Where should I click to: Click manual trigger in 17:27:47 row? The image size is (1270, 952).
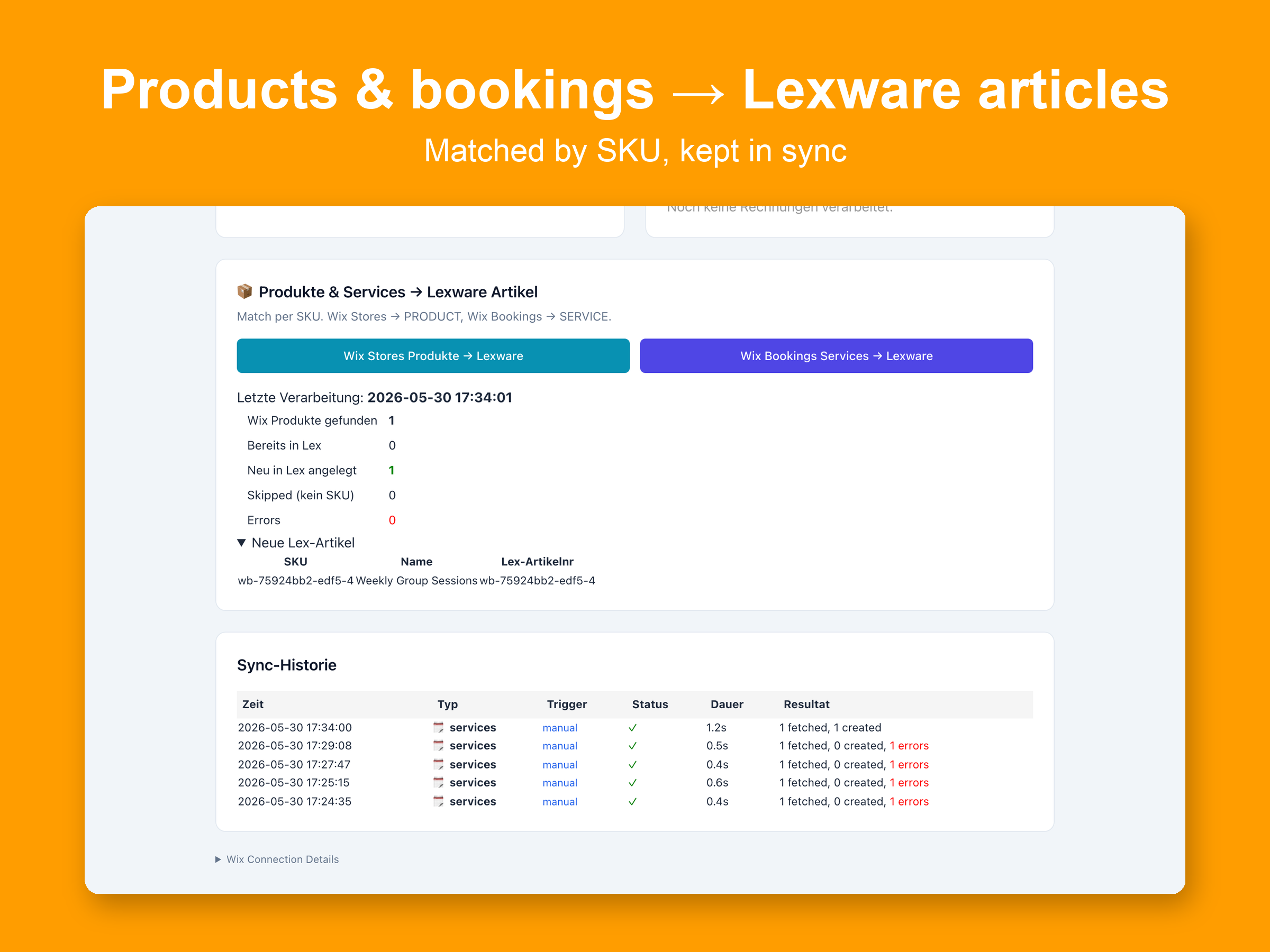[x=560, y=764]
